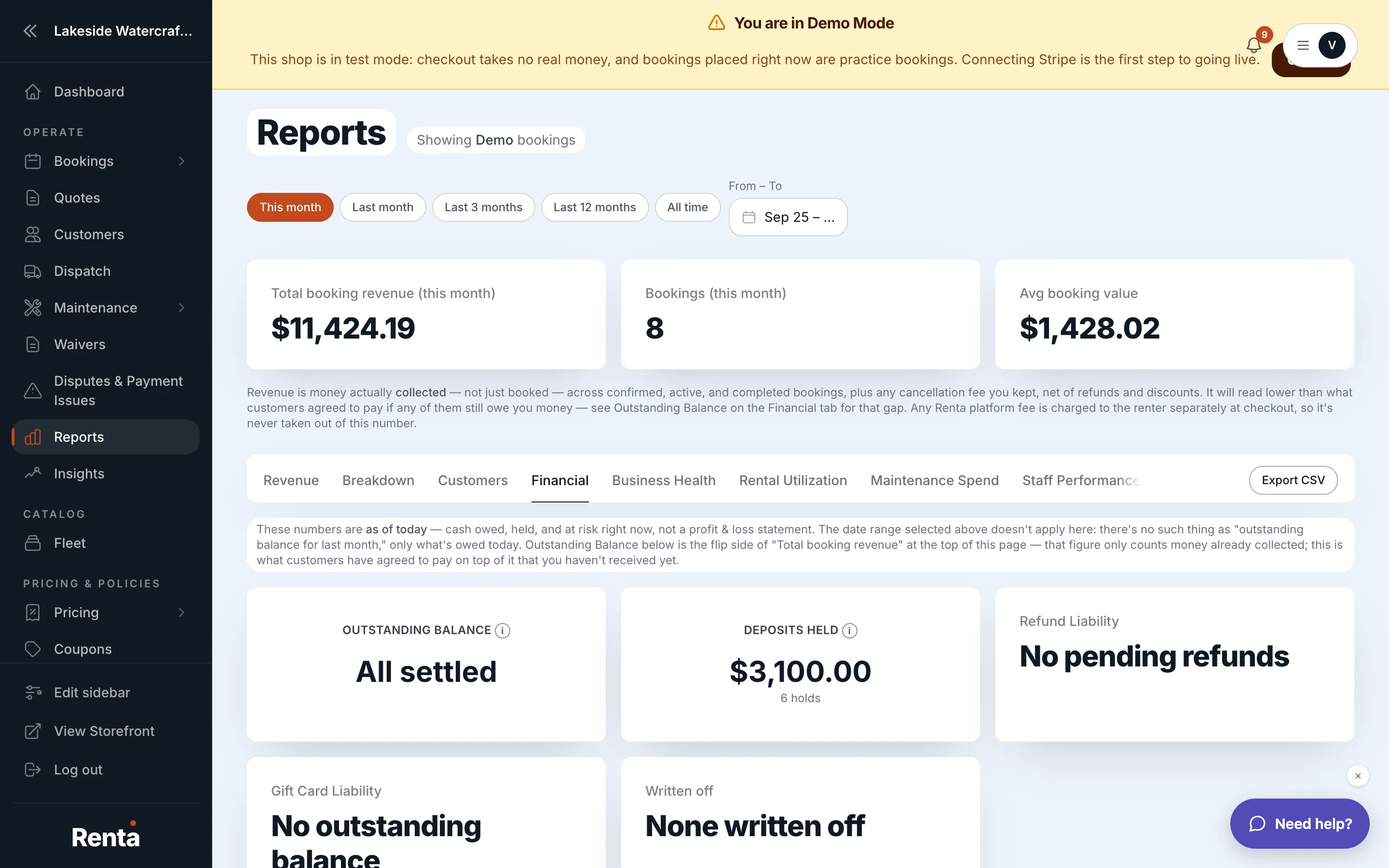Click the Customers people icon

point(33,234)
